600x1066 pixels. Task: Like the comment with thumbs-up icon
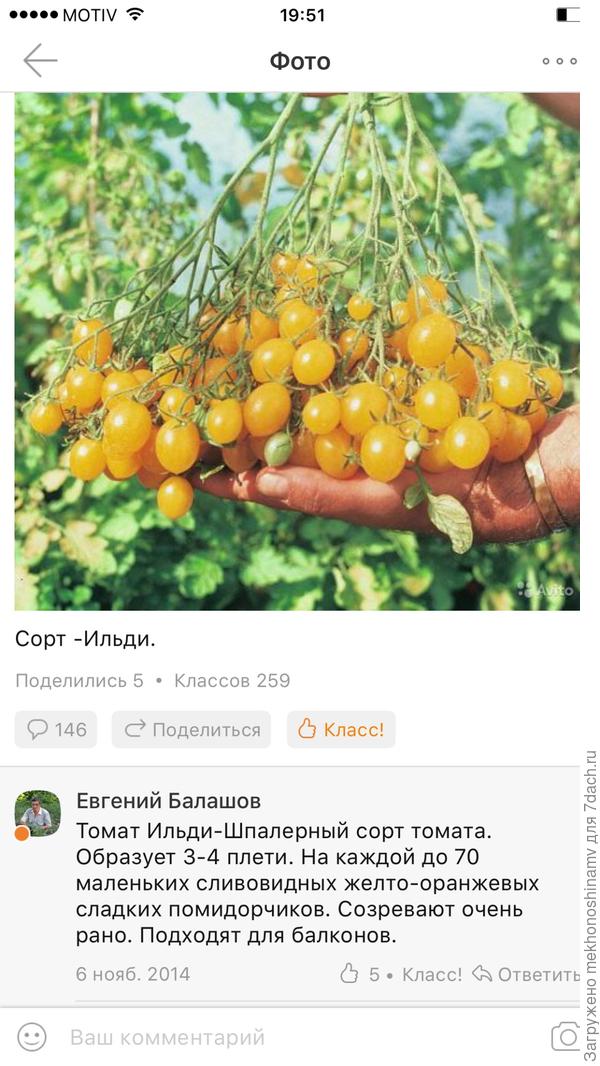pyautogui.click(x=349, y=973)
